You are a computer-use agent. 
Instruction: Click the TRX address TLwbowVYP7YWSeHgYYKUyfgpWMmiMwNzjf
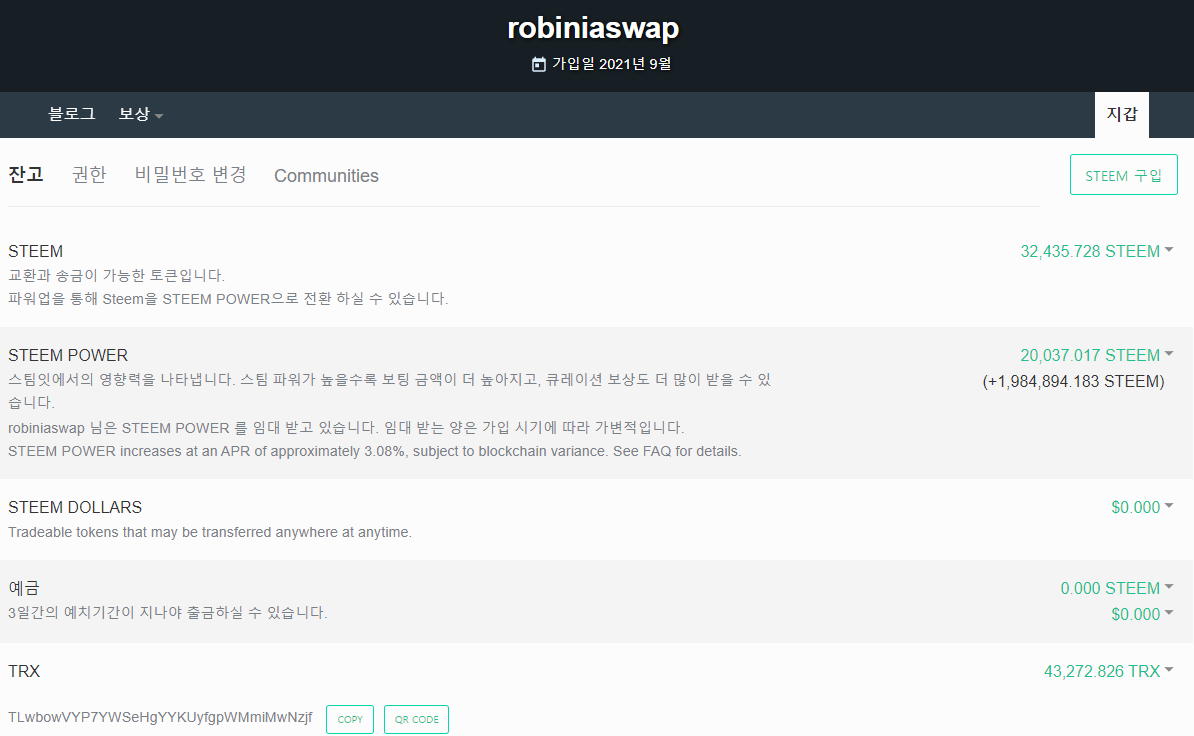point(160,717)
